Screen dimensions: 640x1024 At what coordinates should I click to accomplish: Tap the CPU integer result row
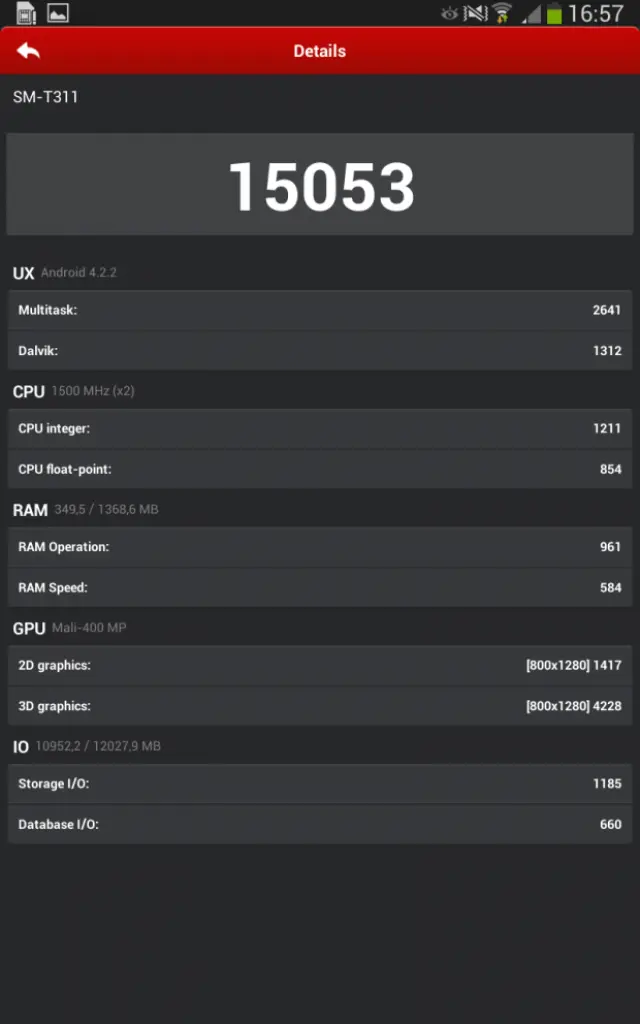click(x=320, y=428)
